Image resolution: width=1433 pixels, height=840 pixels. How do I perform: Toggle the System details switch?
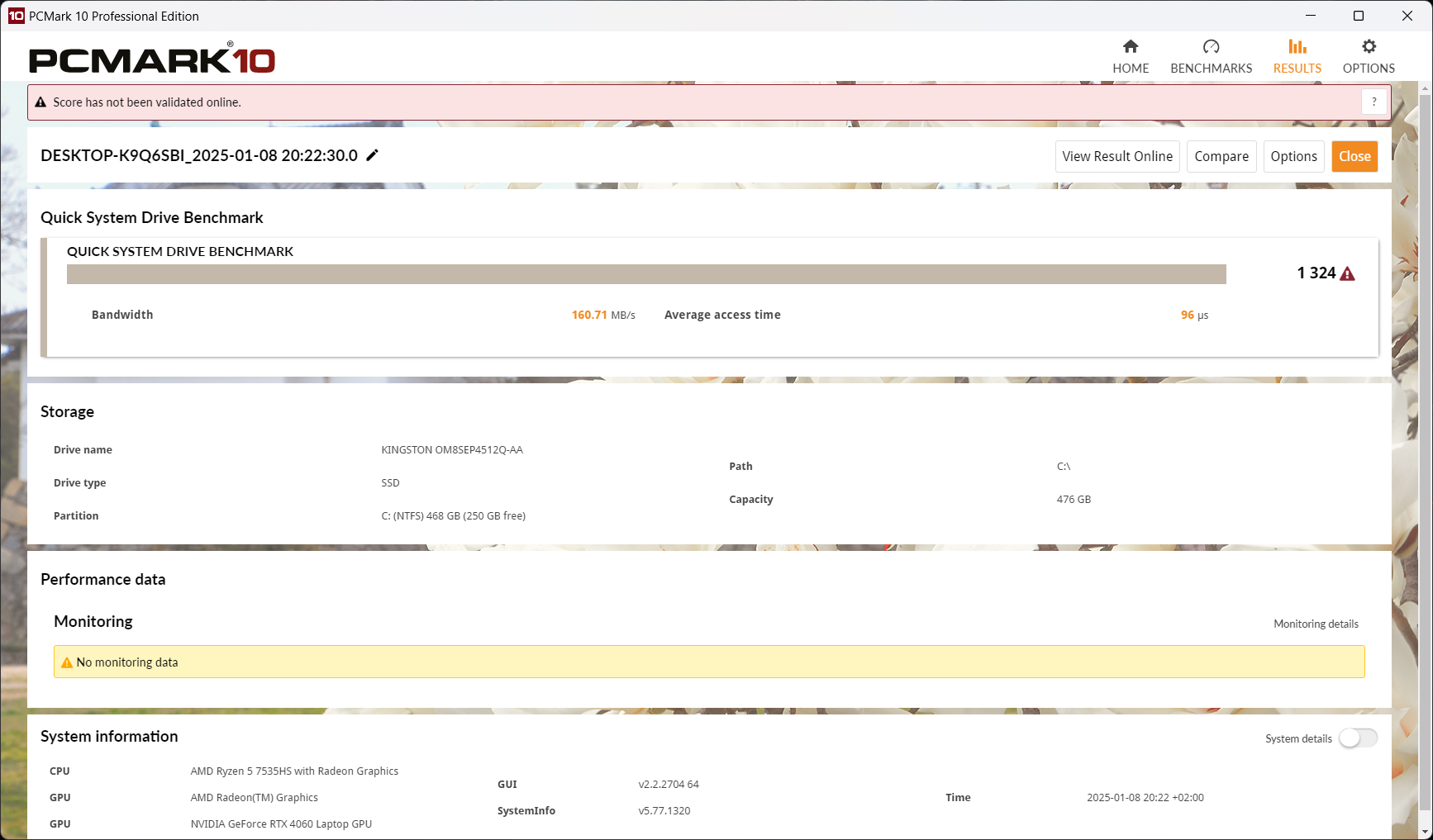point(1358,738)
